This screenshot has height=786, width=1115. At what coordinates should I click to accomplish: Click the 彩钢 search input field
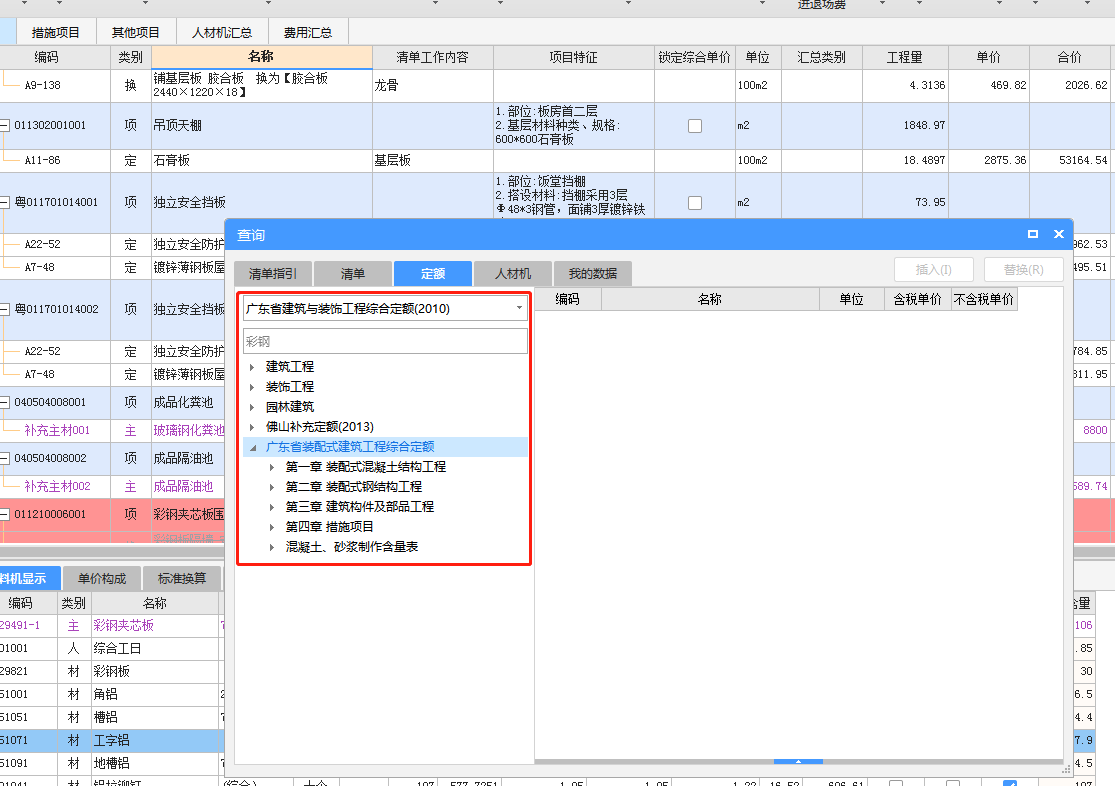[x=385, y=341]
